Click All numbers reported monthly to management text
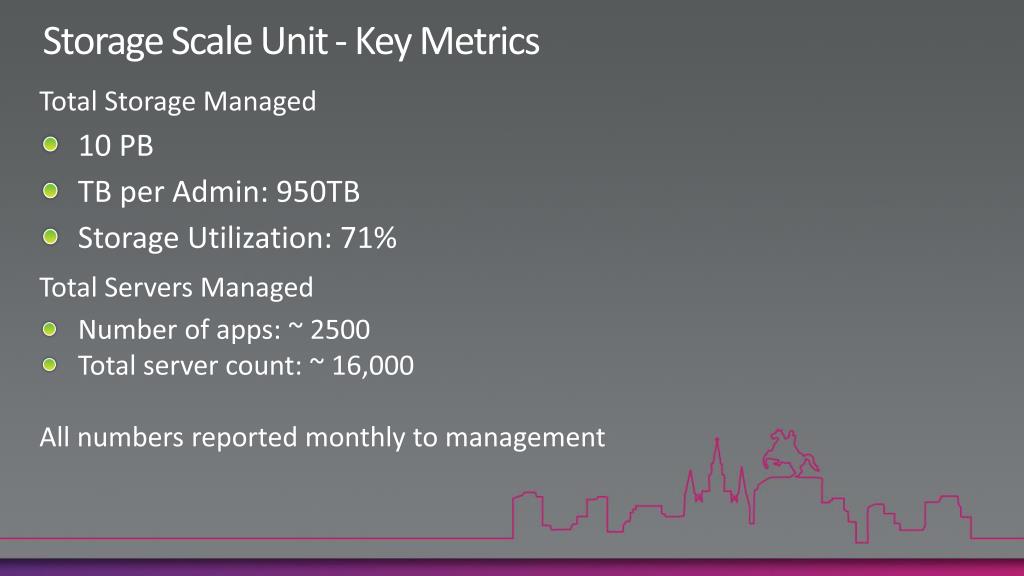This screenshot has width=1024, height=576. click(x=322, y=438)
